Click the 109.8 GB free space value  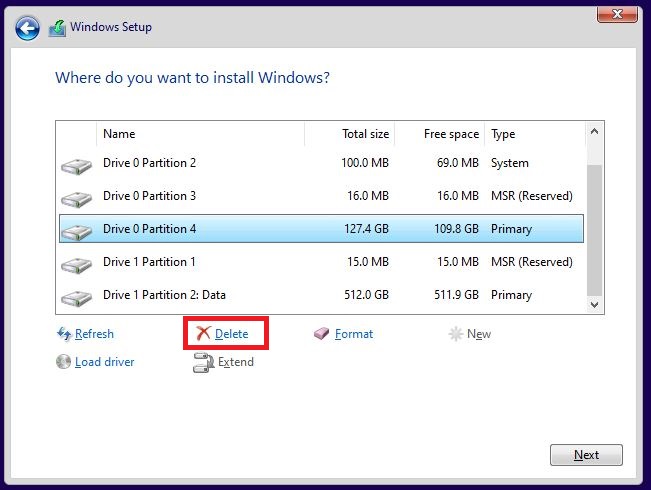[456, 229]
